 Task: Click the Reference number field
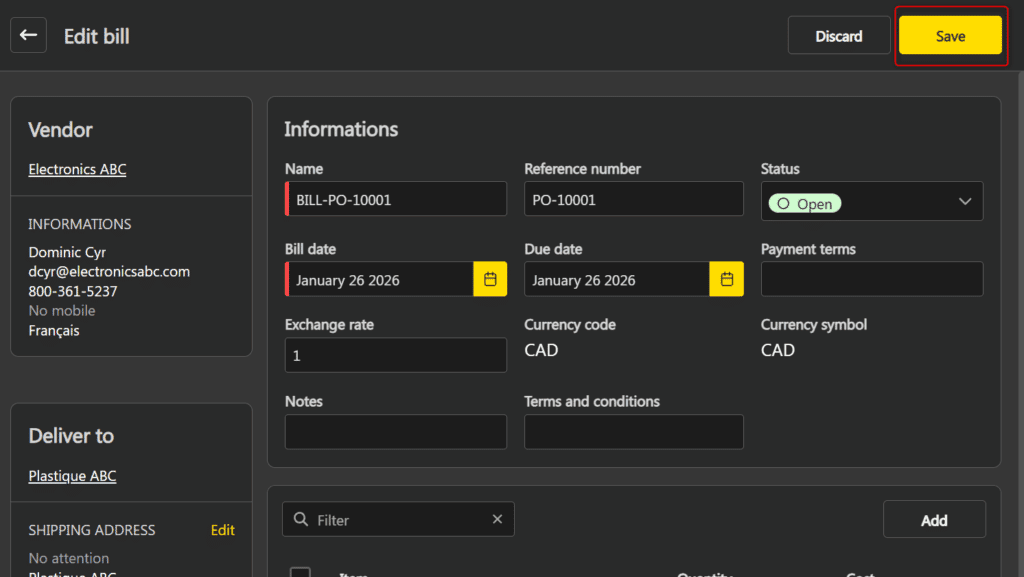point(633,199)
